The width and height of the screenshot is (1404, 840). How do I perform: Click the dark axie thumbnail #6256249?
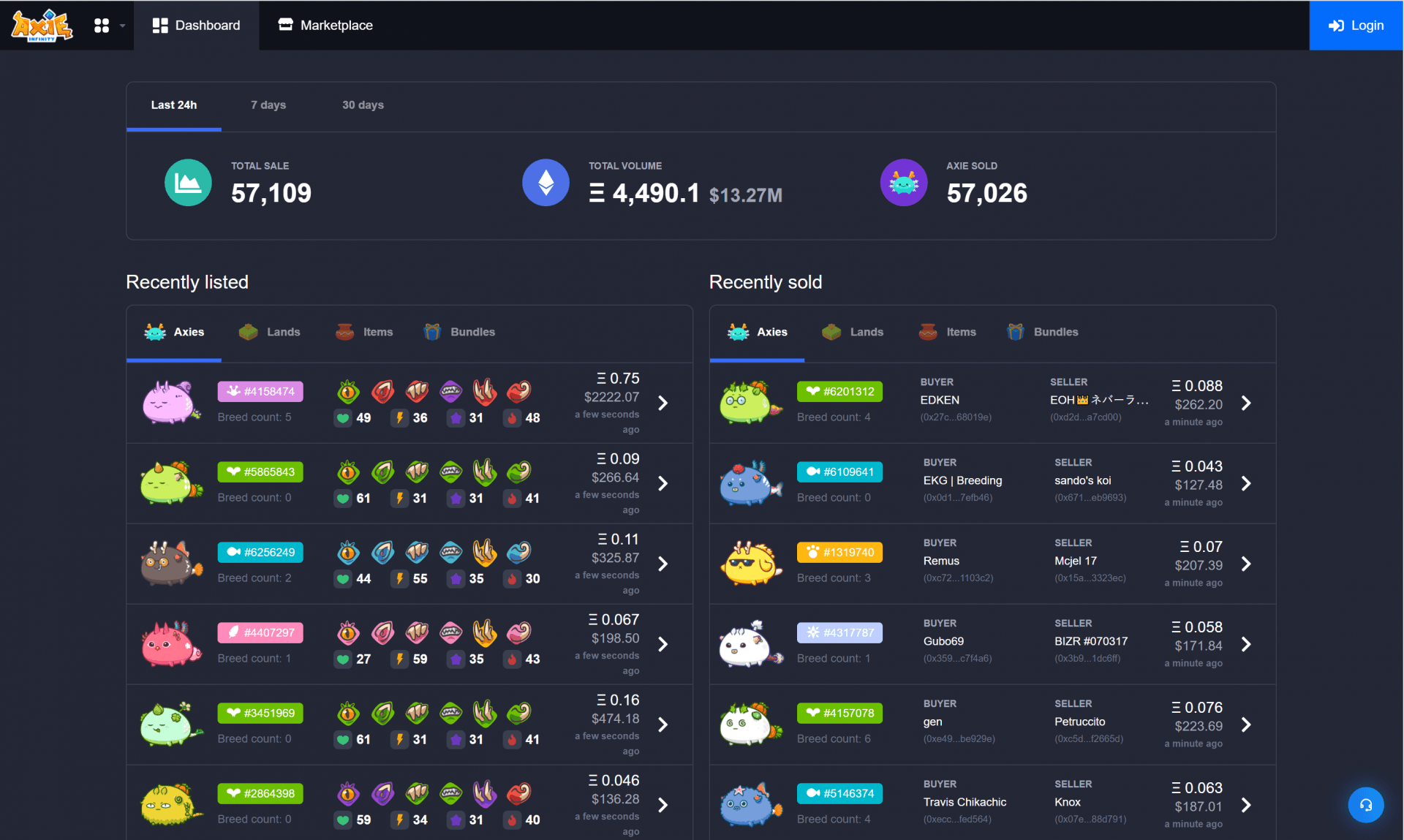(171, 563)
